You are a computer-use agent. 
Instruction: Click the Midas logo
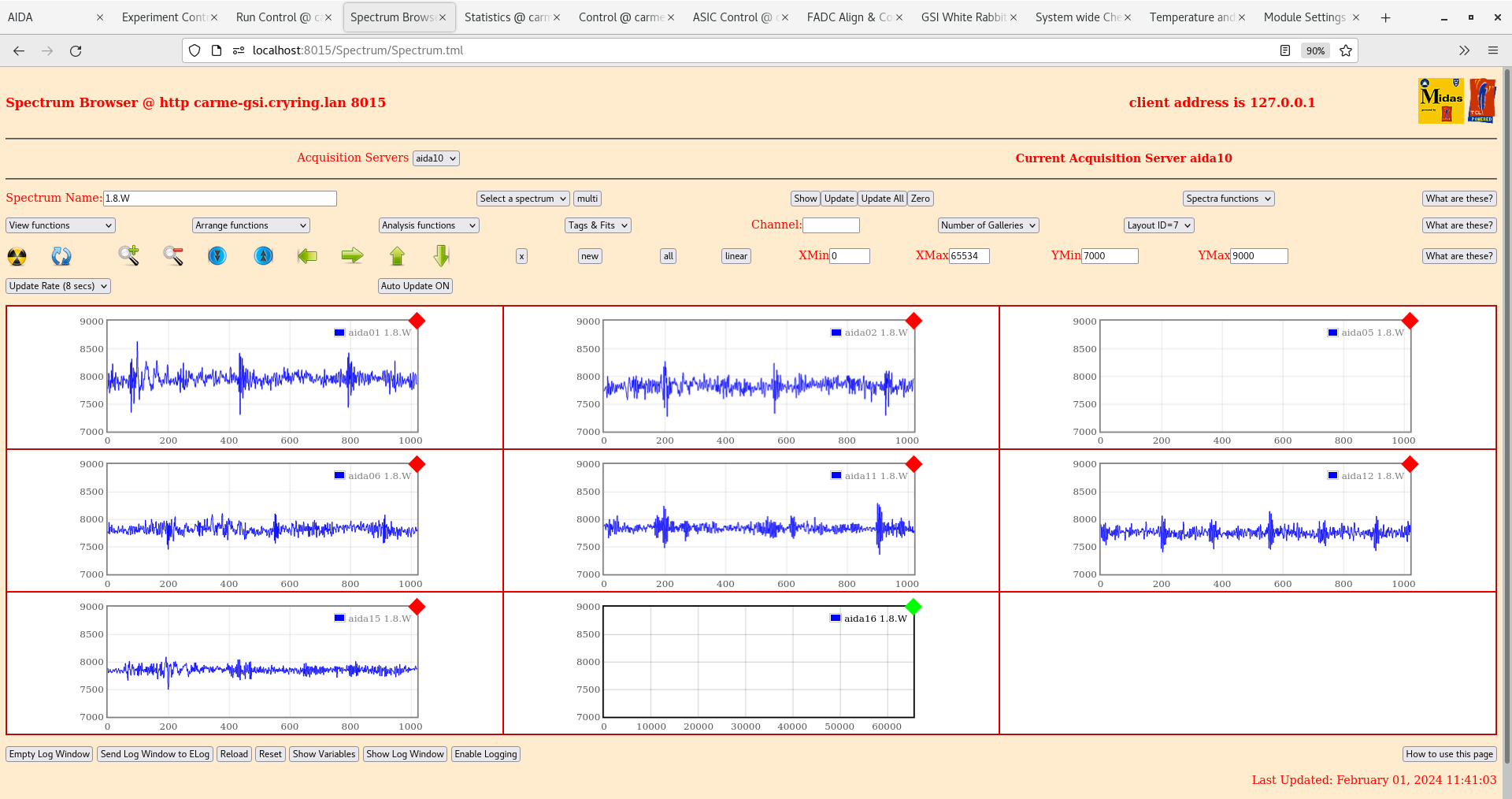1440,100
